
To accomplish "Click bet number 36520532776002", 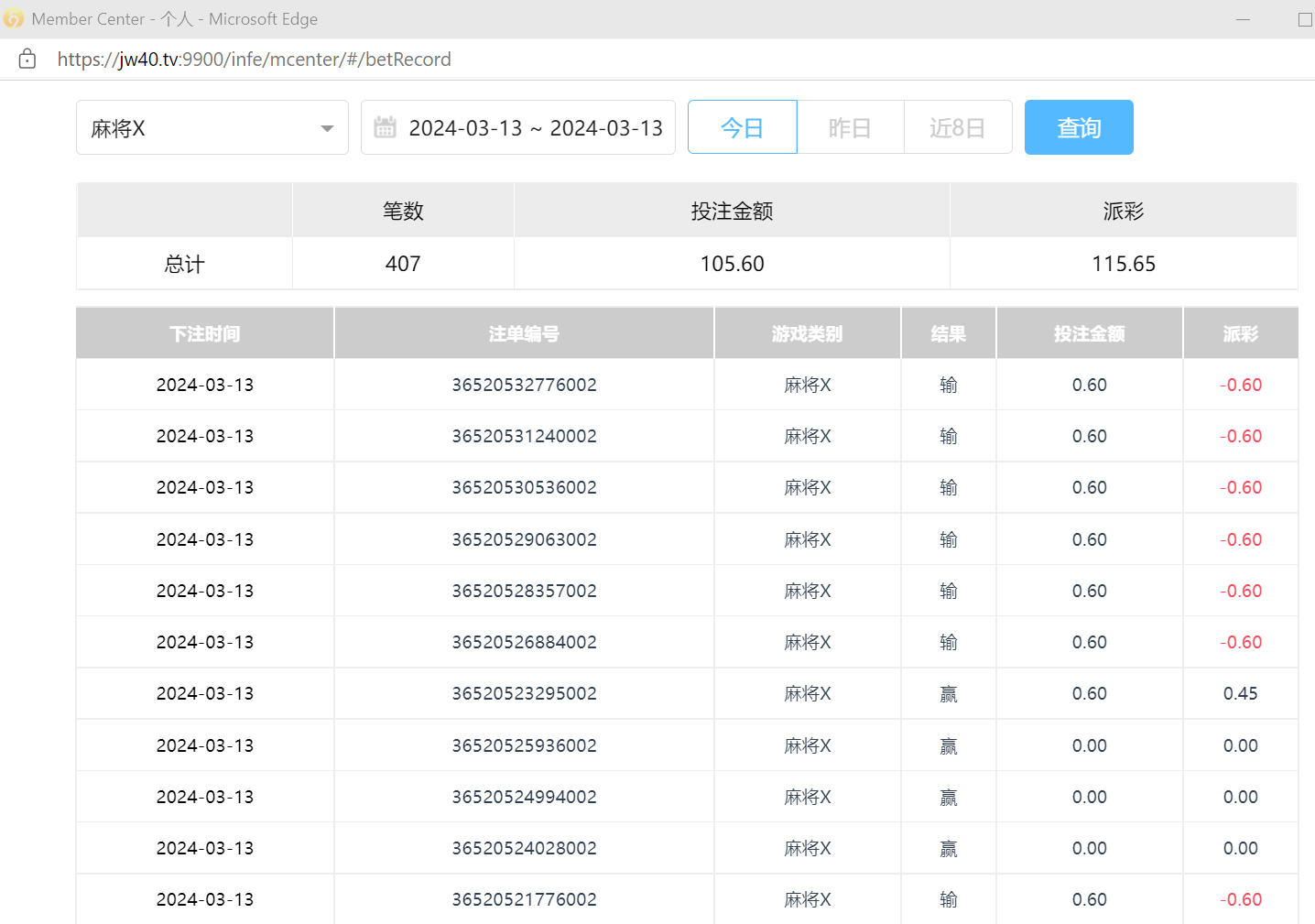I will 524,385.
